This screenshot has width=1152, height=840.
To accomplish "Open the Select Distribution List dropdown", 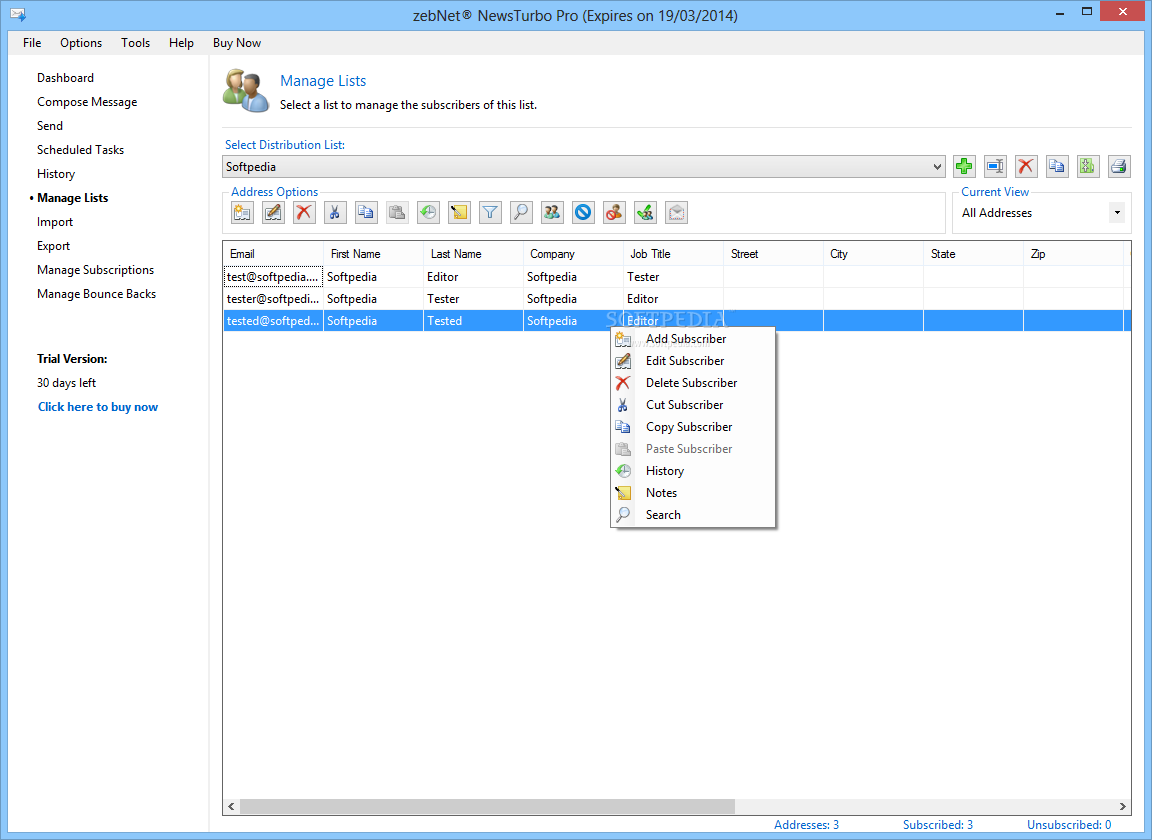I will [x=584, y=167].
